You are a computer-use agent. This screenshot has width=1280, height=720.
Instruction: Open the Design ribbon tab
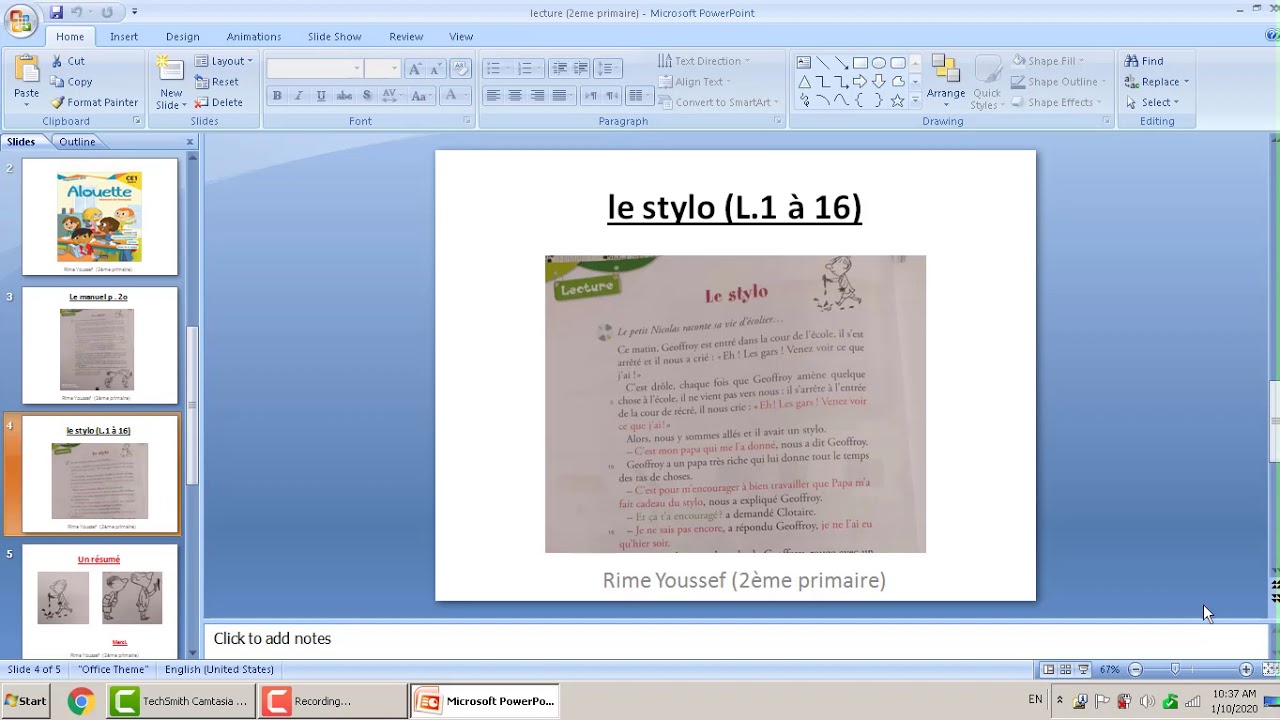coord(183,36)
